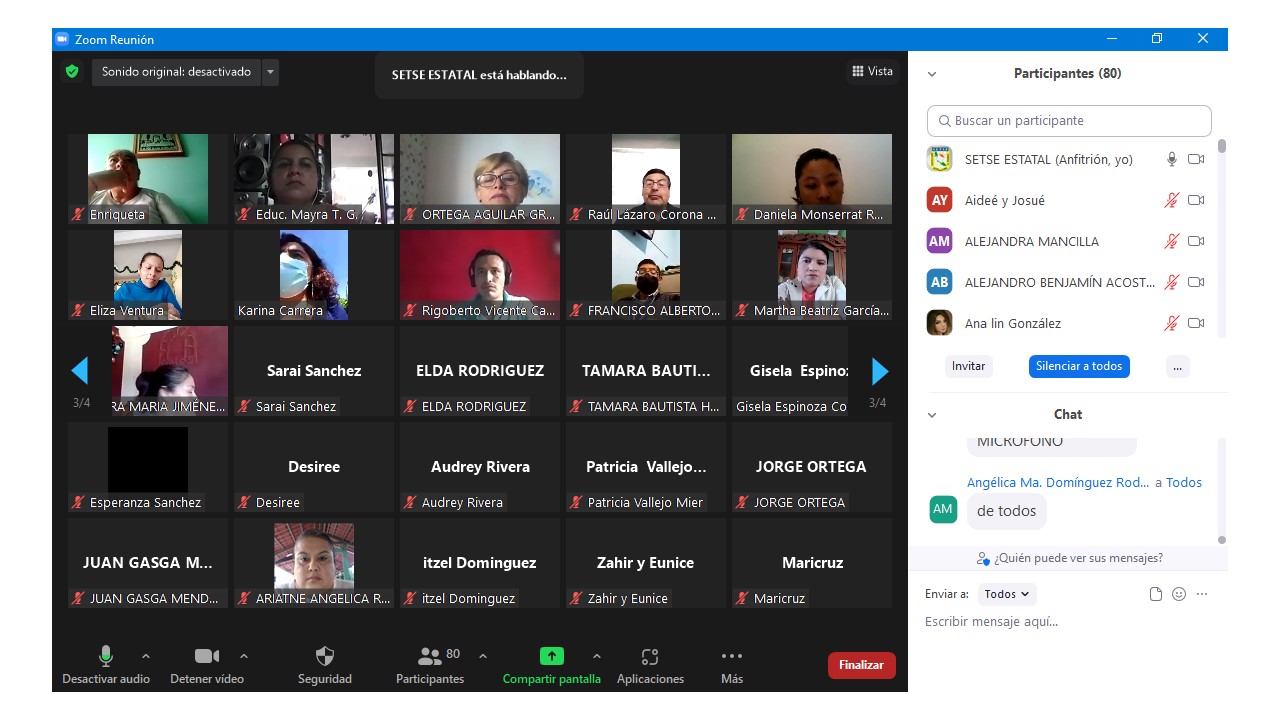Open participants panel more options button
This screenshot has height=720, width=1280.
[x=1177, y=366]
